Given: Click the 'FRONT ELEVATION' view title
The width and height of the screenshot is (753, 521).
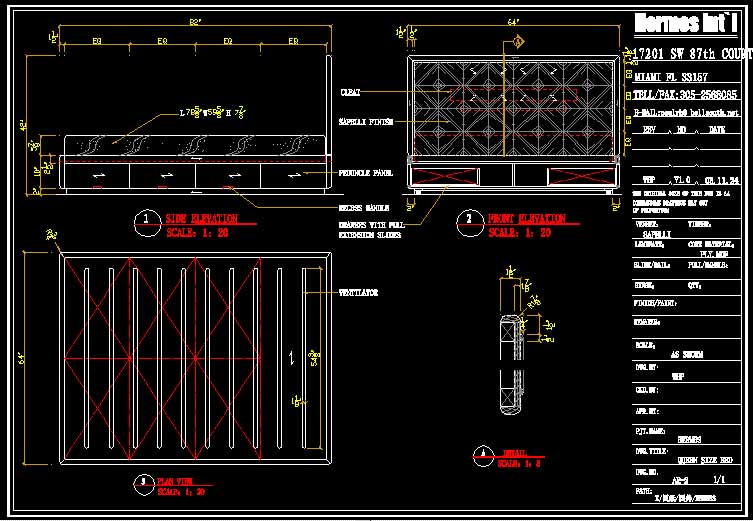Looking at the screenshot, I should pos(526,219).
